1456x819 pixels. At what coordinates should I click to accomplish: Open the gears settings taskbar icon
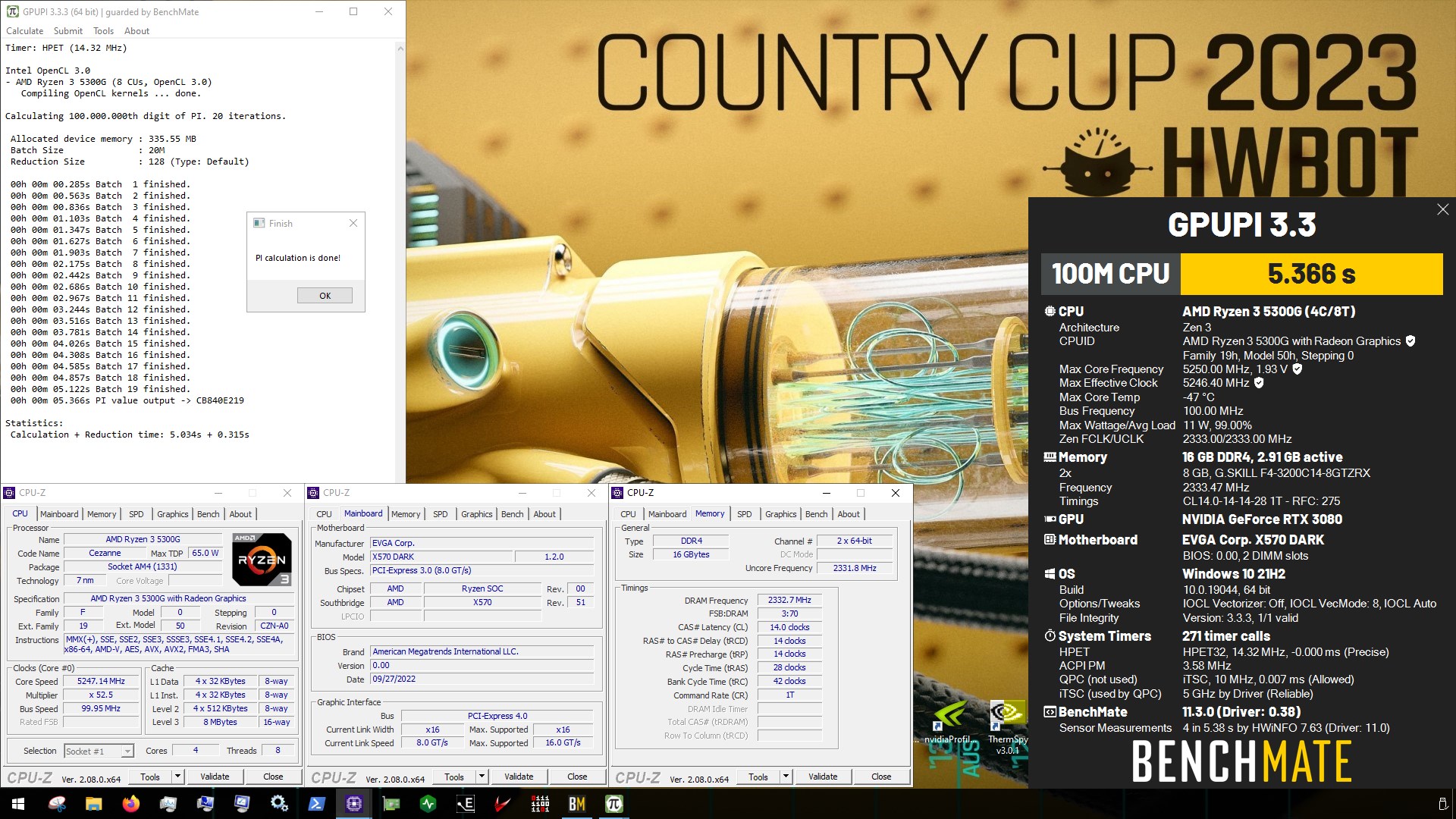[279, 804]
